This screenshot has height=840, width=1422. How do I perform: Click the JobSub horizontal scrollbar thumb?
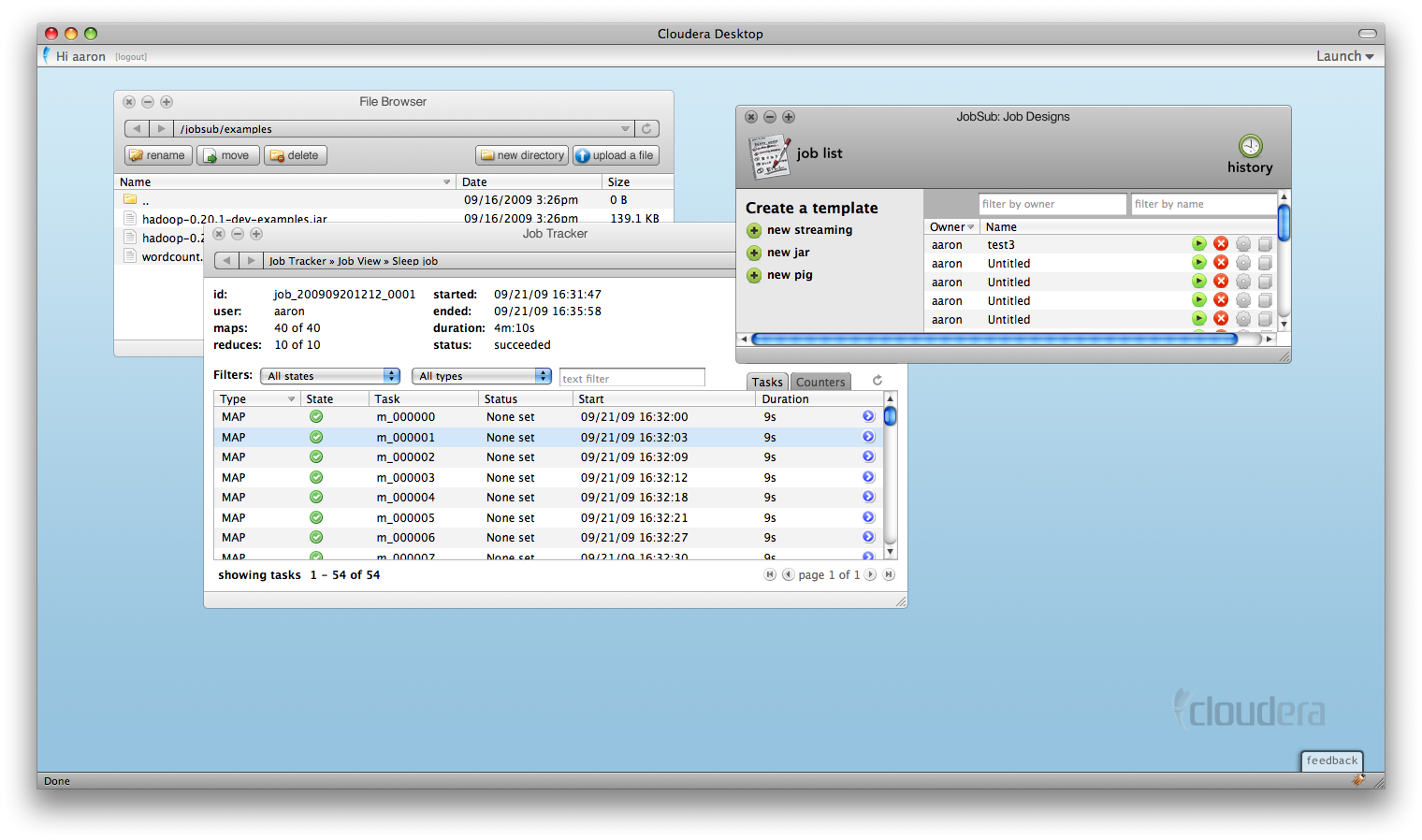[x=994, y=340]
